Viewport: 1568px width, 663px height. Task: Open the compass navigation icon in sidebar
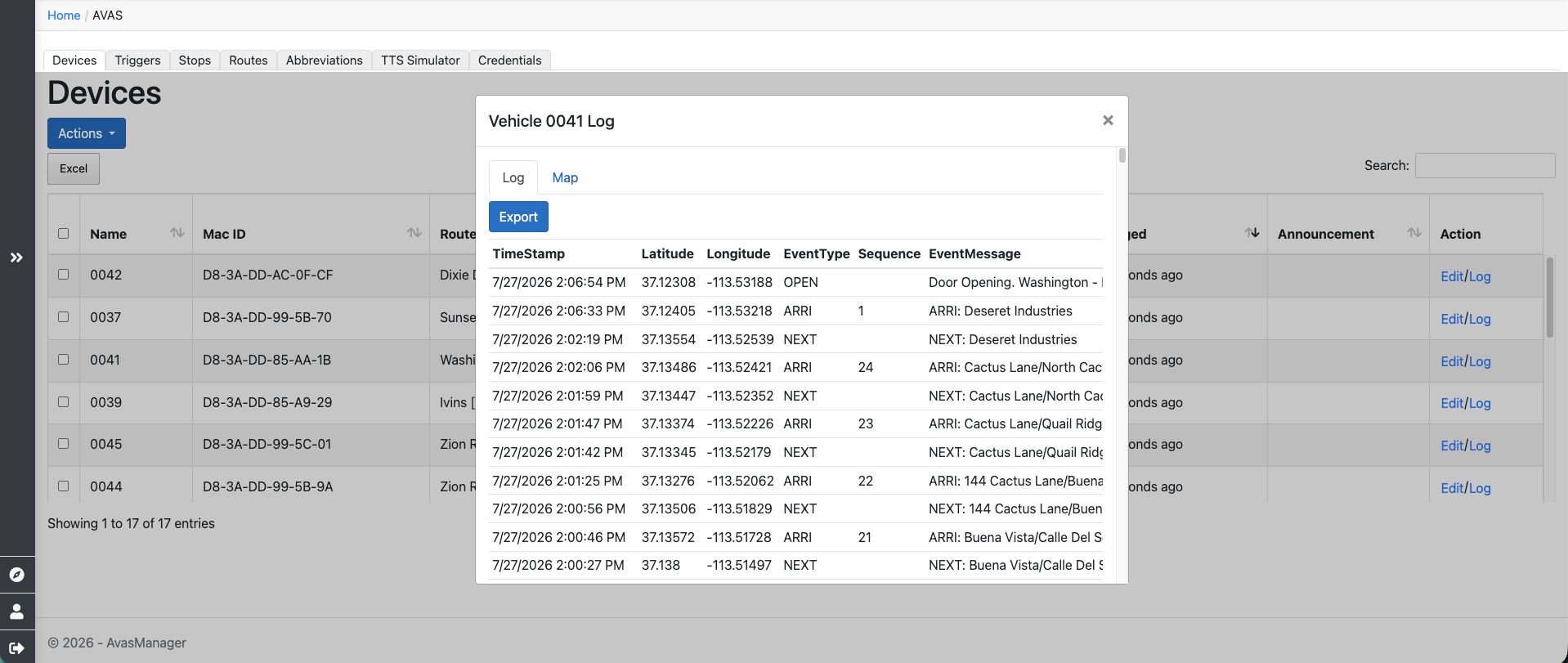(x=16, y=575)
